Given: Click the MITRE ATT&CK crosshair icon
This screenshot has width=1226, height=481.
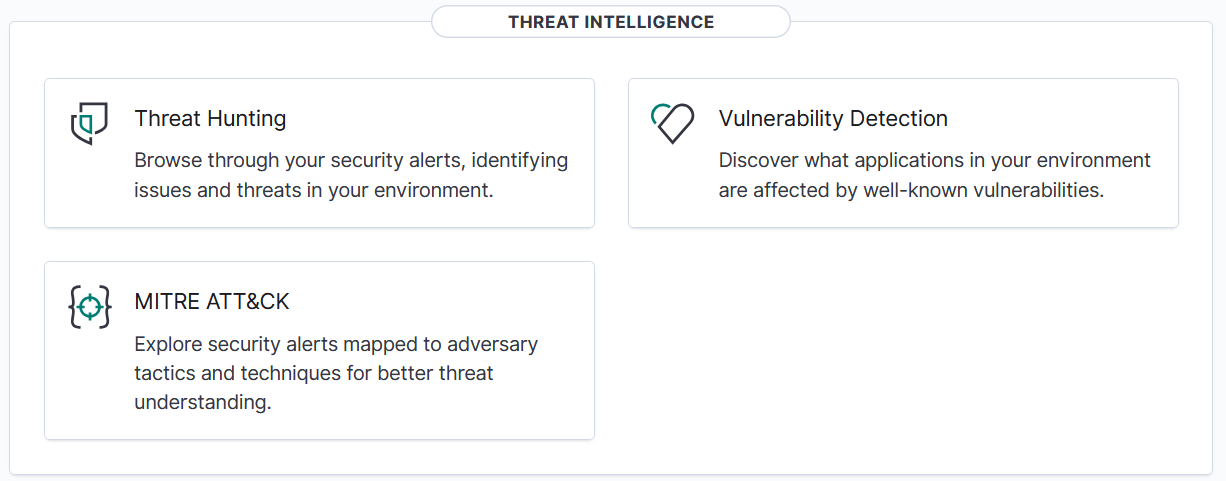Looking at the screenshot, I should pyautogui.click(x=89, y=307).
